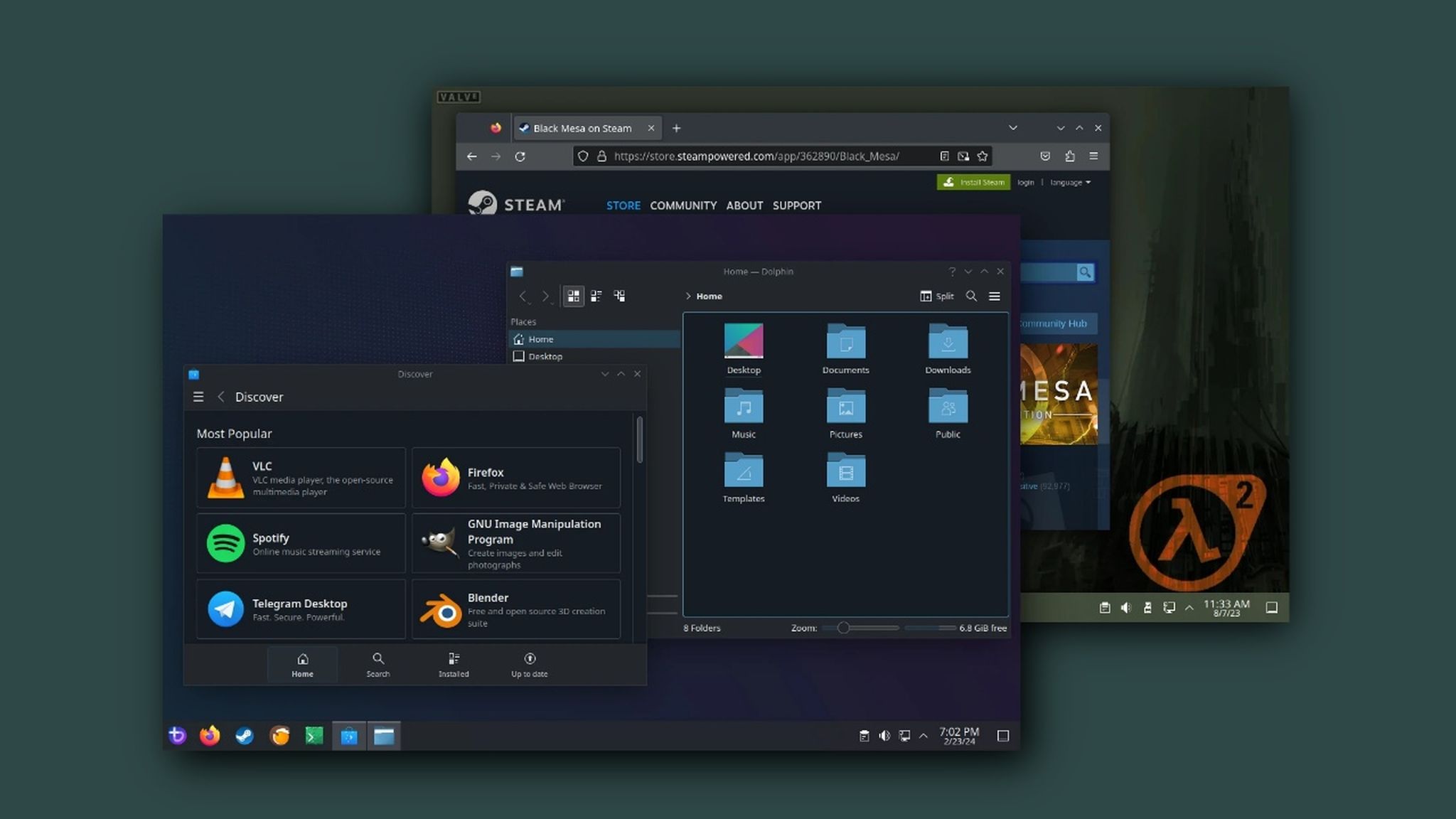The image size is (1456, 819).
Task: Click the volume icon in the system tray
Action: [884, 735]
